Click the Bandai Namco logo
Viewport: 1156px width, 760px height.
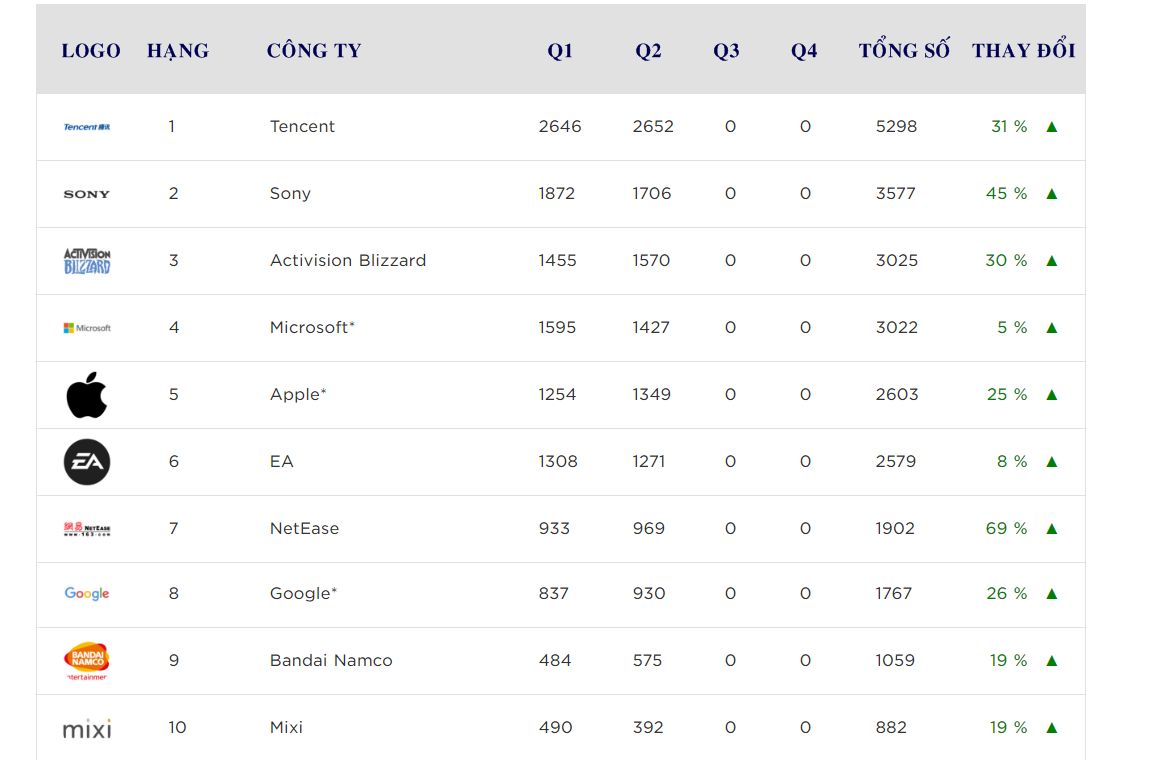pyautogui.click(x=87, y=660)
